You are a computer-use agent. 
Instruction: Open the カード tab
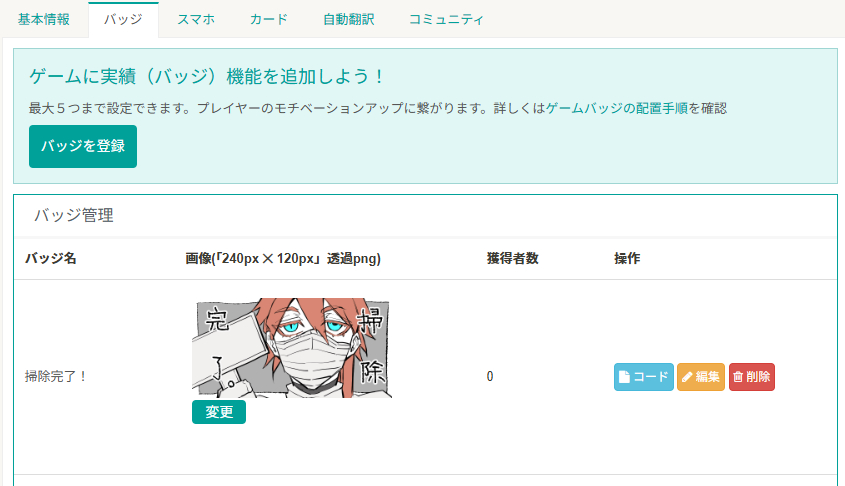(268, 19)
